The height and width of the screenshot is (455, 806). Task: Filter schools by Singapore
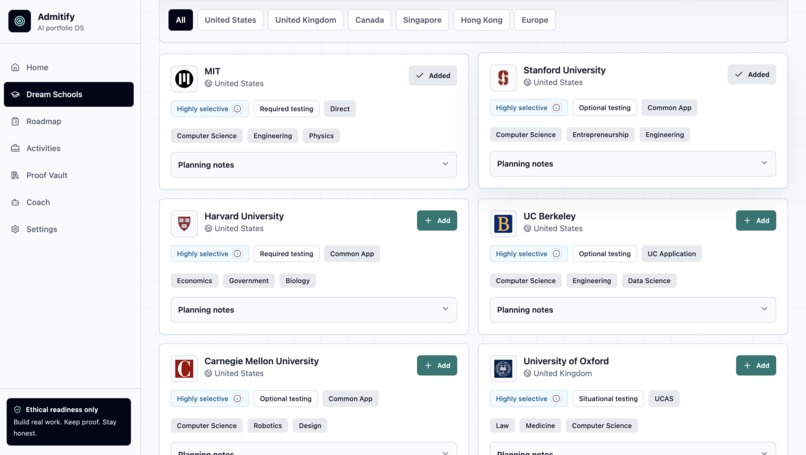point(422,20)
